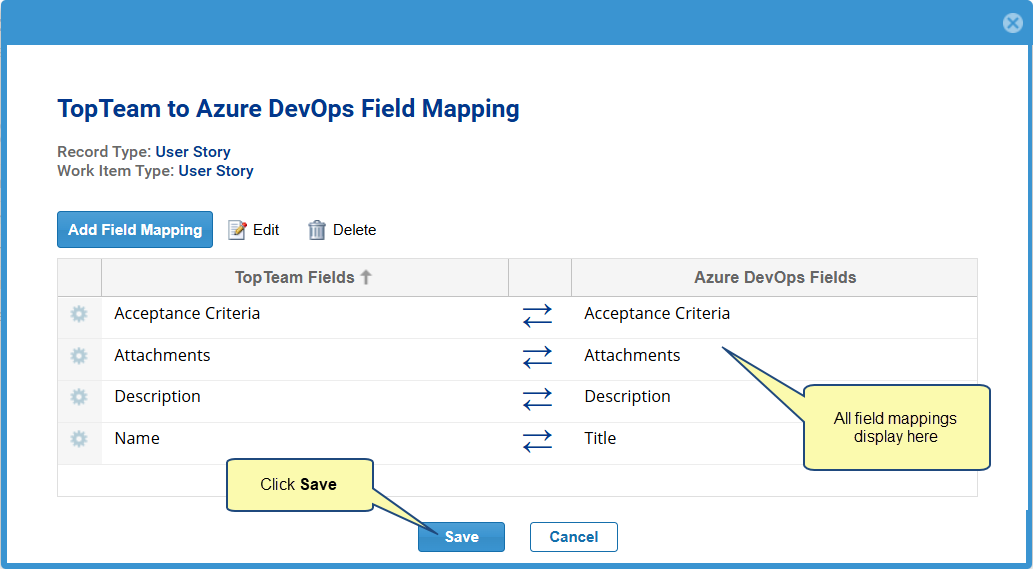Click sync arrows for Acceptance Criteria mapping
The image size is (1033, 569).
[537, 316]
